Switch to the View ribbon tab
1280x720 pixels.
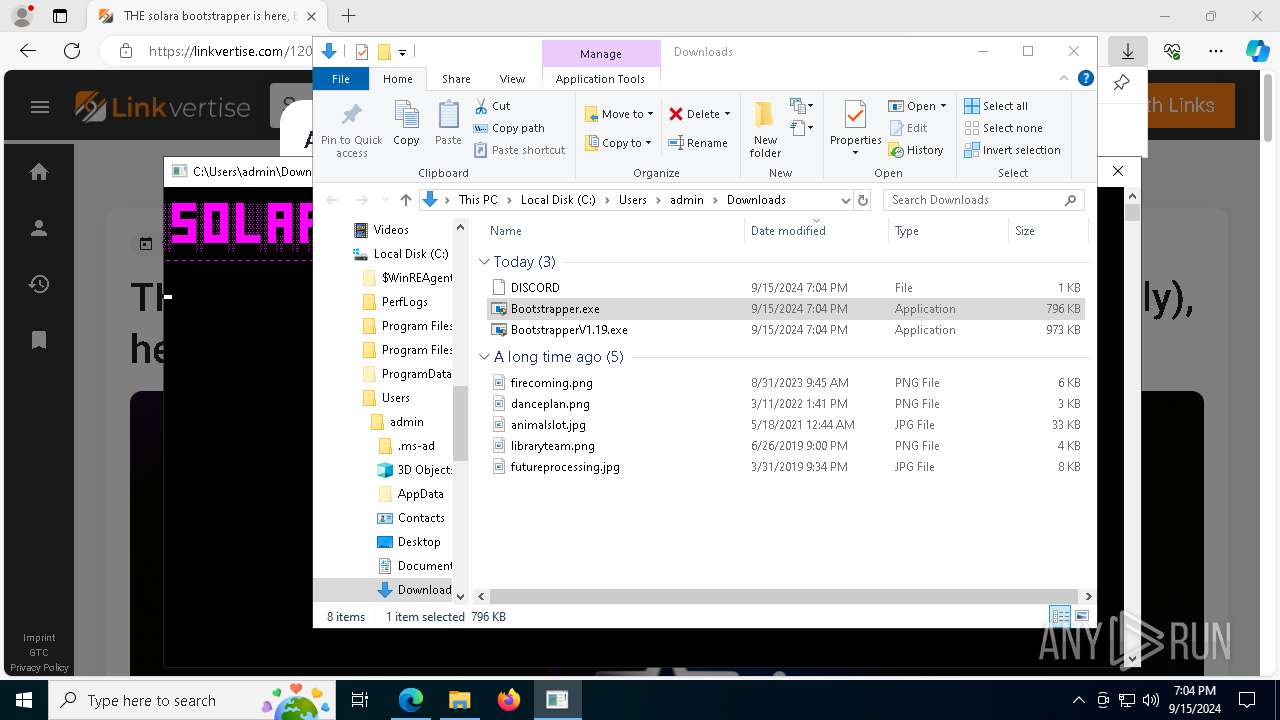pyautogui.click(x=512, y=79)
